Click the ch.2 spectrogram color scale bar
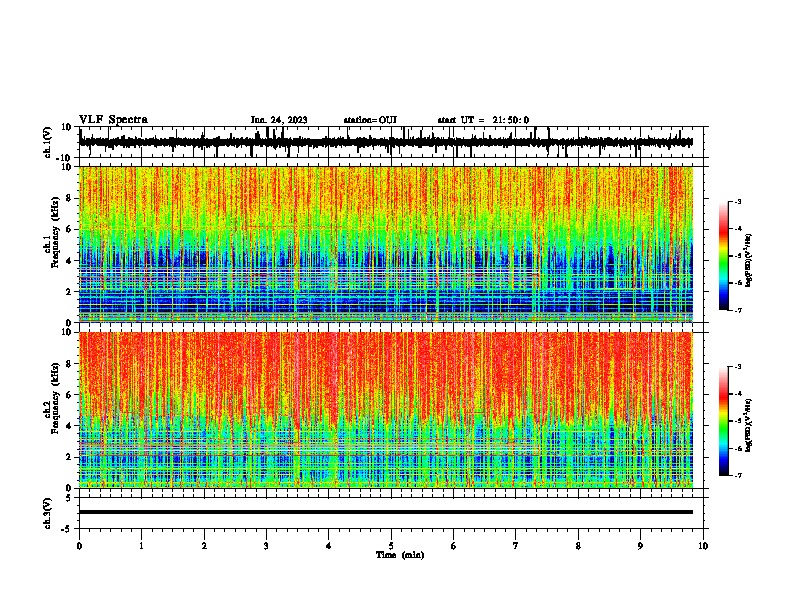The width and height of the screenshot is (792, 612). pyautogui.click(x=724, y=421)
